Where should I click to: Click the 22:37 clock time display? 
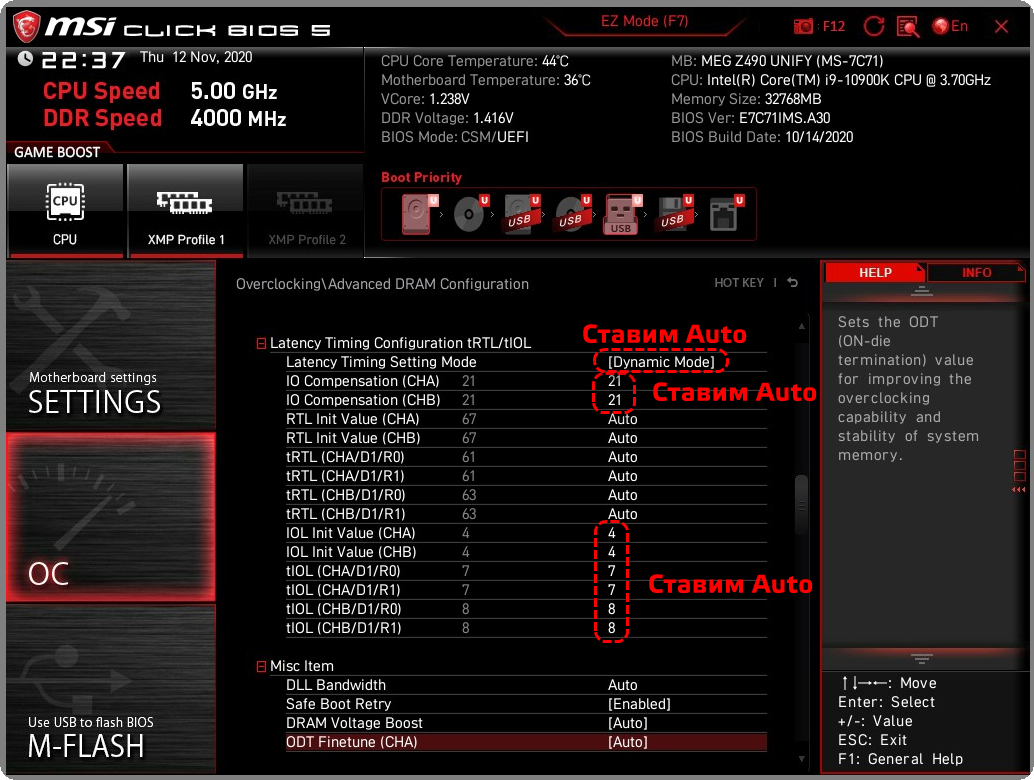tap(83, 60)
